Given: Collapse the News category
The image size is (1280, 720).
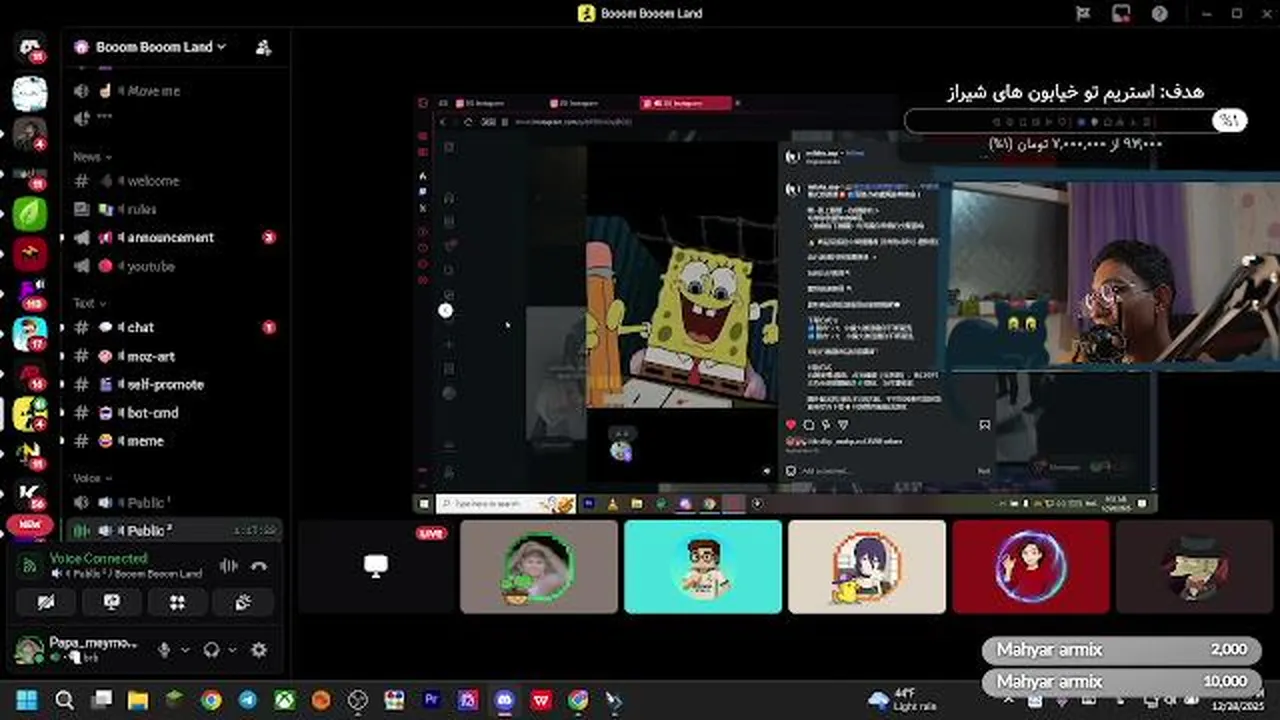Looking at the screenshot, I should (x=92, y=157).
